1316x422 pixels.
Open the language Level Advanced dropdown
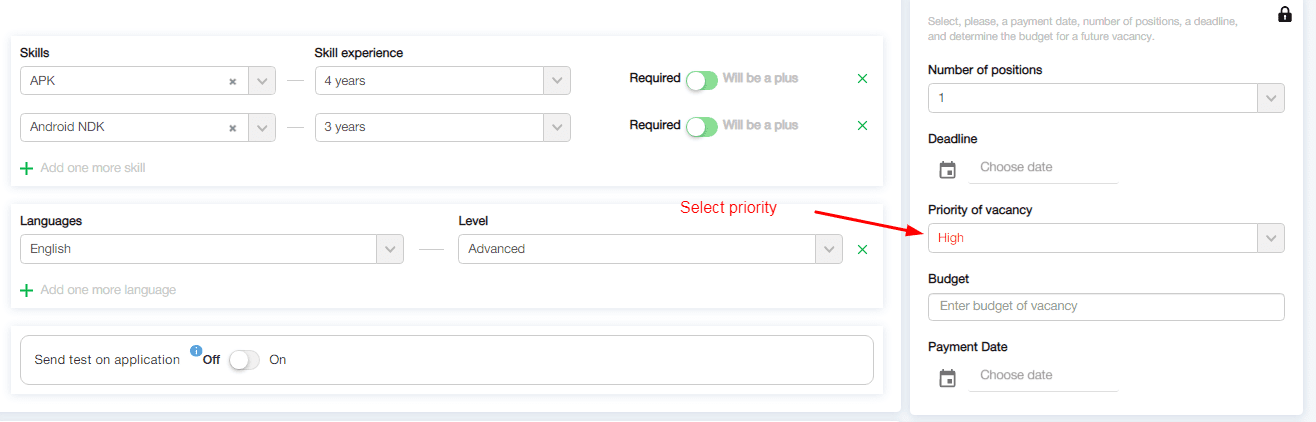829,249
